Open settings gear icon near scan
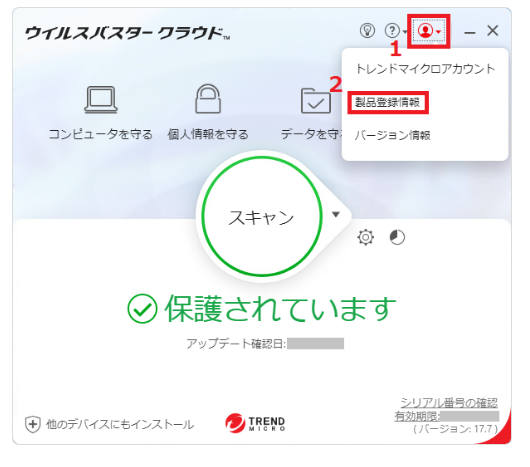This screenshot has width=530, height=467. coord(365,237)
